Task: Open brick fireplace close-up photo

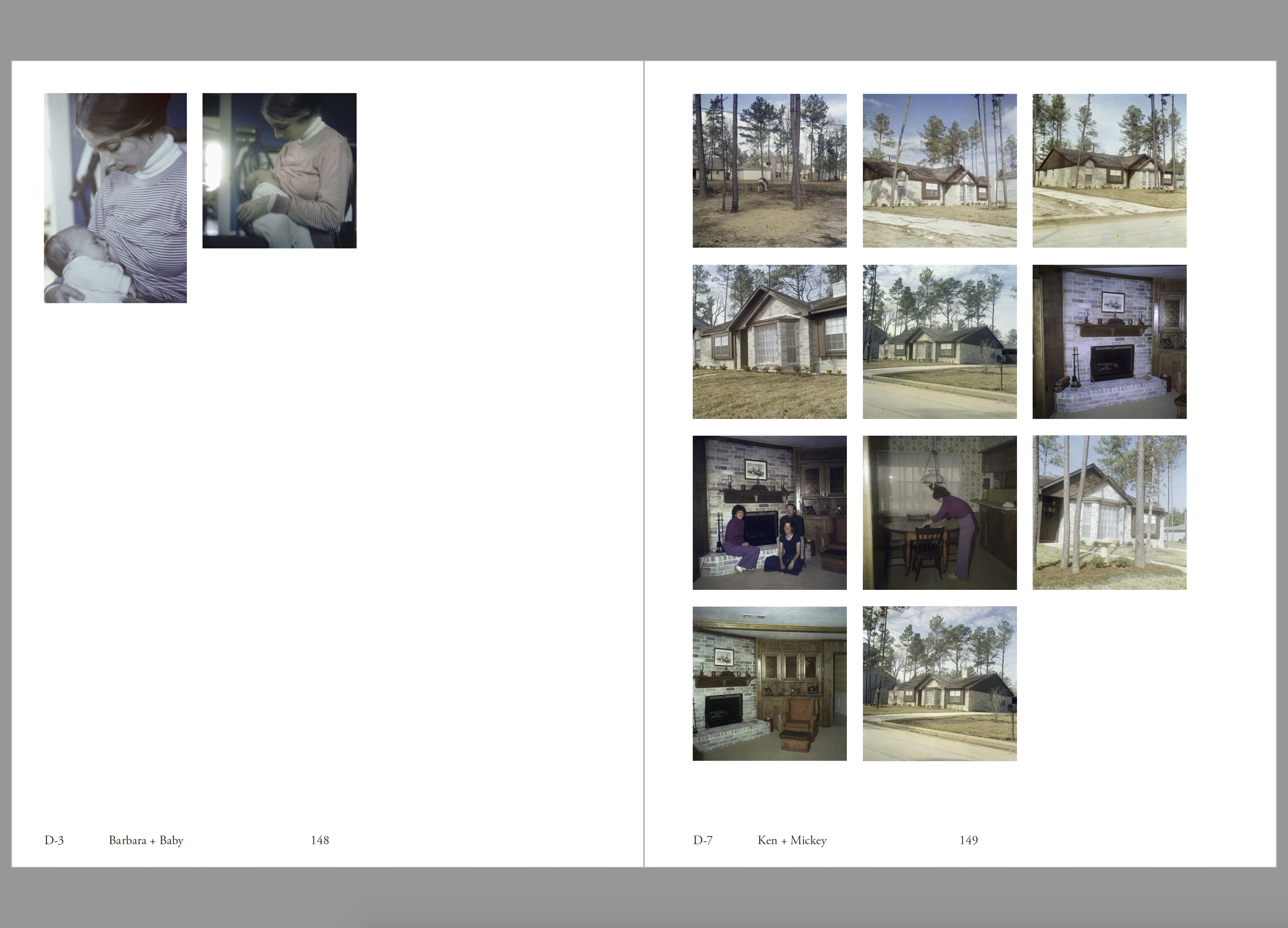Action: tap(1109, 341)
